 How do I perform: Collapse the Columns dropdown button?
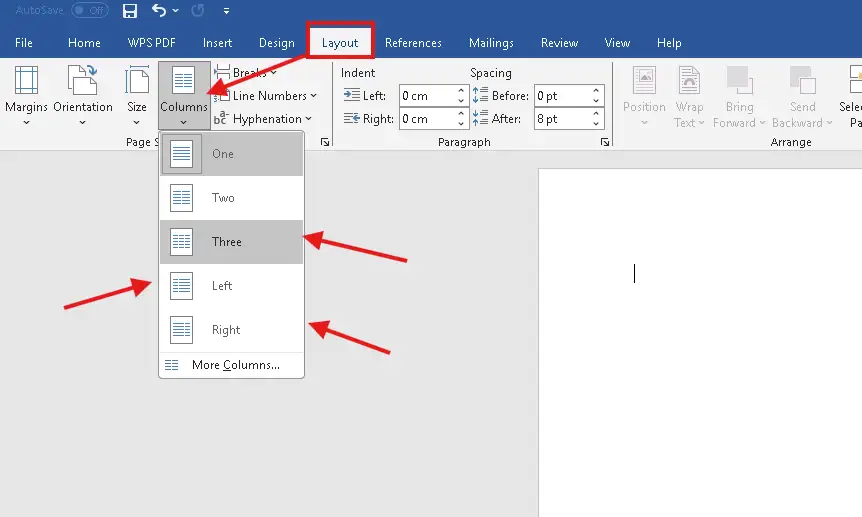(184, 96)
